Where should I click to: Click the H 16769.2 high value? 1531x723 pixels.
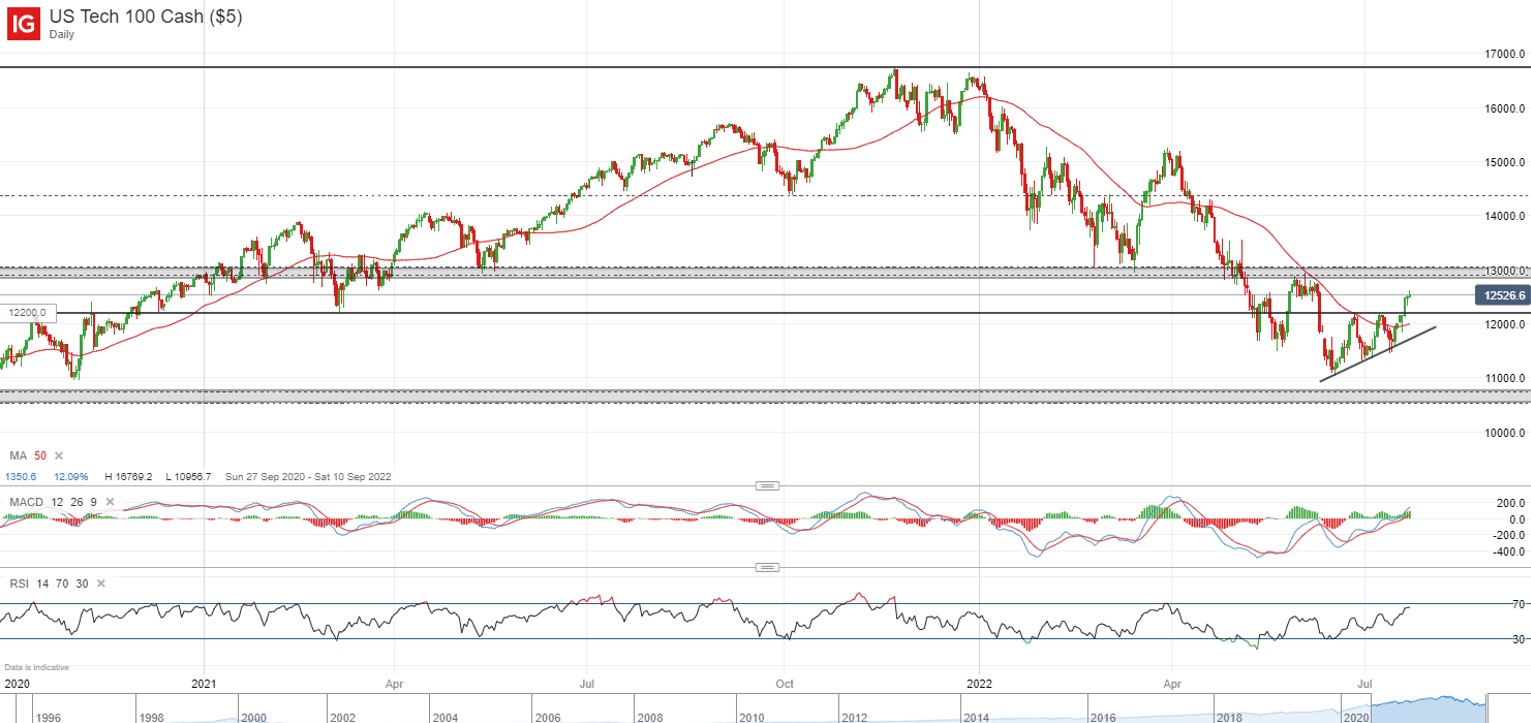pyautogui.click(x=129, y=477)
